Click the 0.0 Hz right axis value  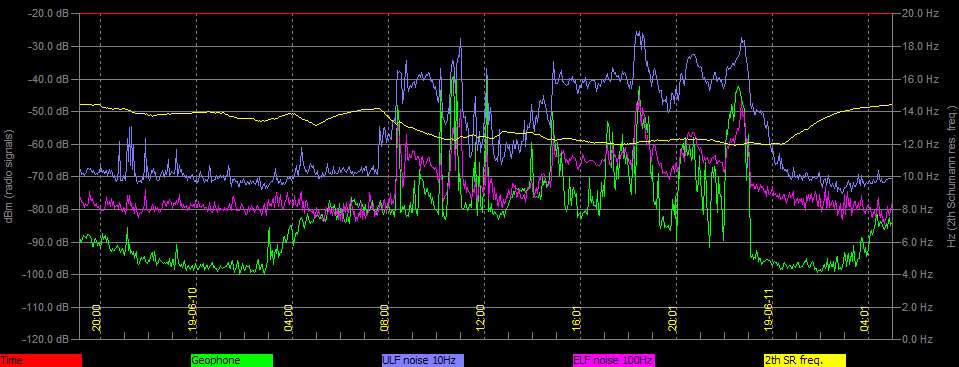click(x=917, y=339)
